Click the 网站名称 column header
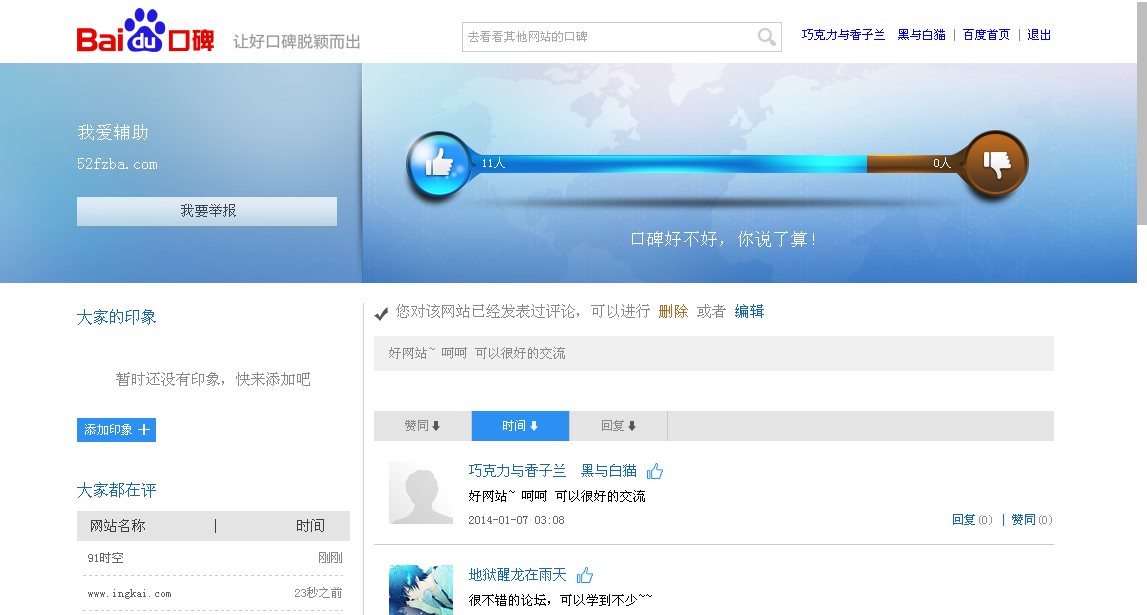The width and height of the screenshot is (1147, 615). click(x=117, y=526)
